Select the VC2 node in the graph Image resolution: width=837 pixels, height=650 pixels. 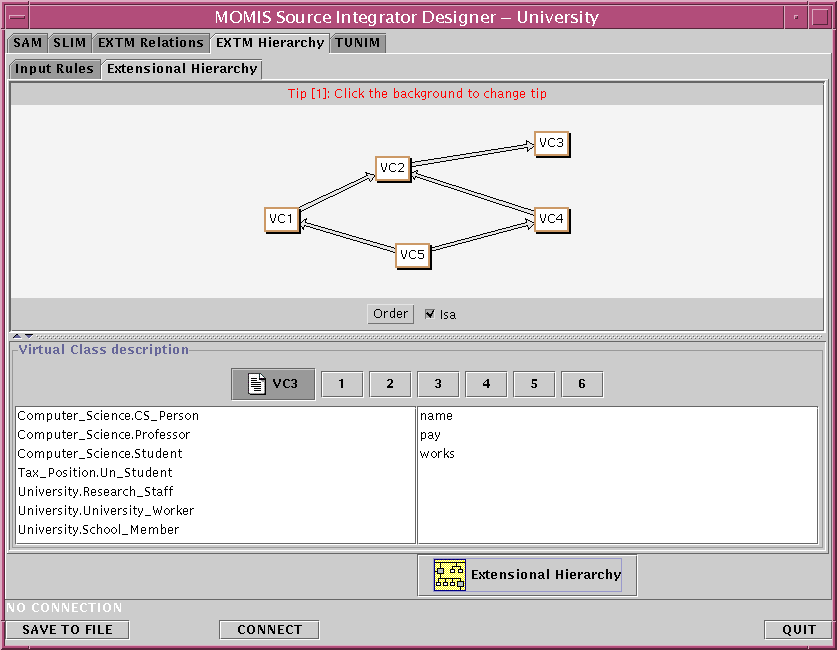click(392, 168)
